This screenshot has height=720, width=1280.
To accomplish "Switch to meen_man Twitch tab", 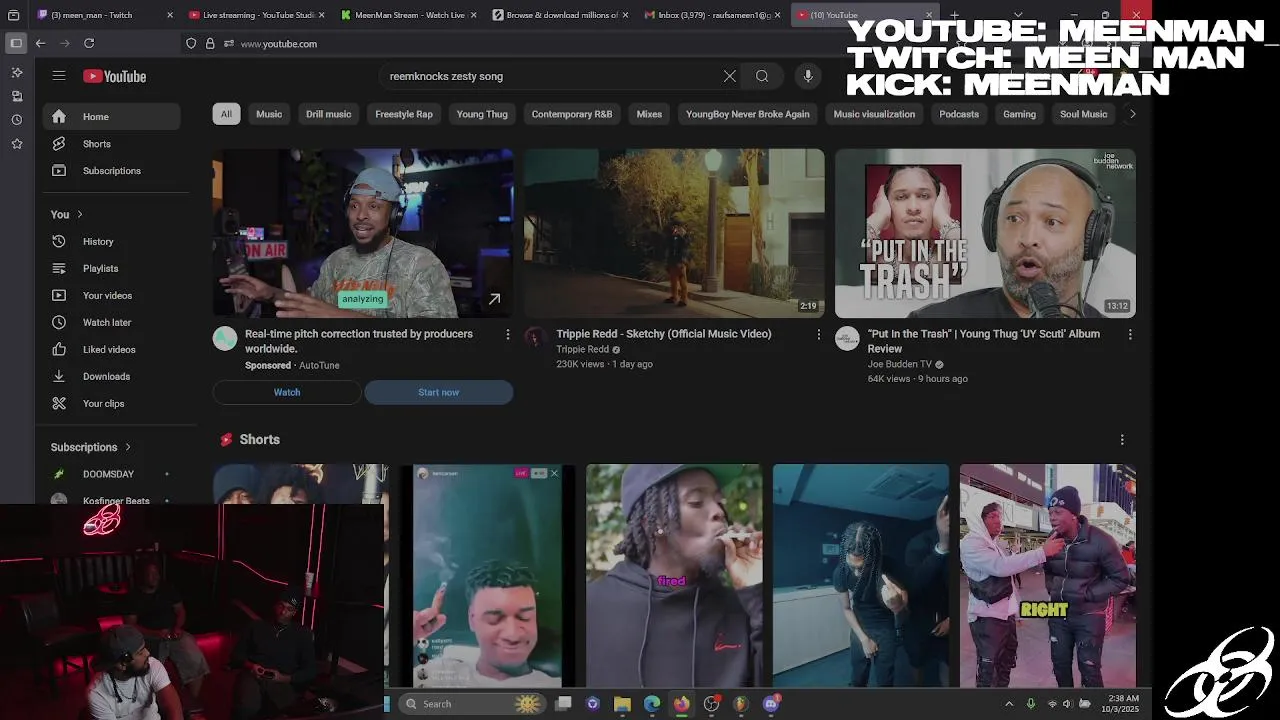I will click(105, 15).
